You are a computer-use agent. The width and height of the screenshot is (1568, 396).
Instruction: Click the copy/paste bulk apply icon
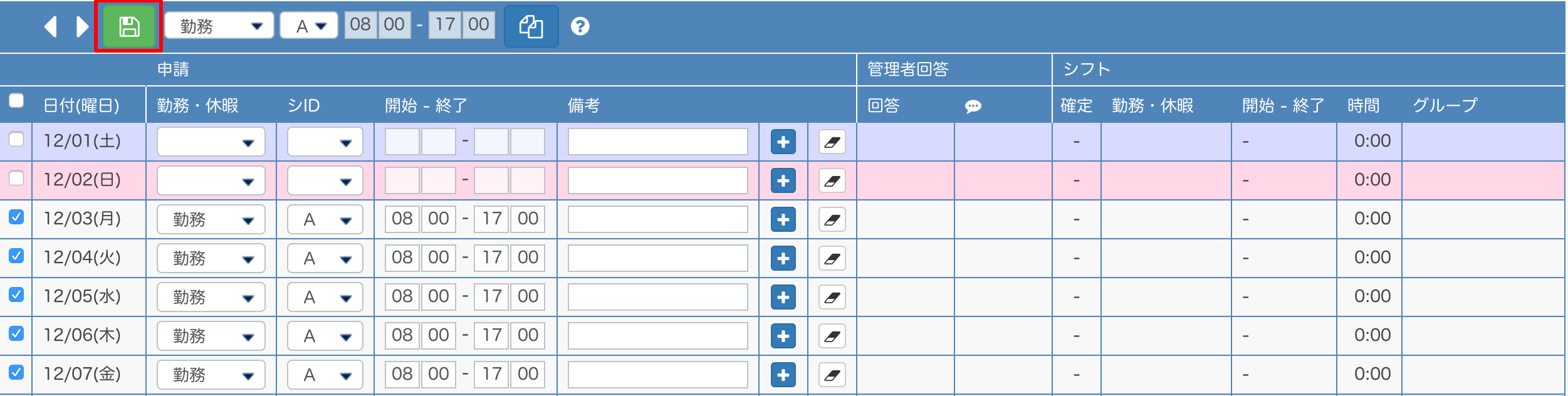pyautogui.click(x=531, y=26)
